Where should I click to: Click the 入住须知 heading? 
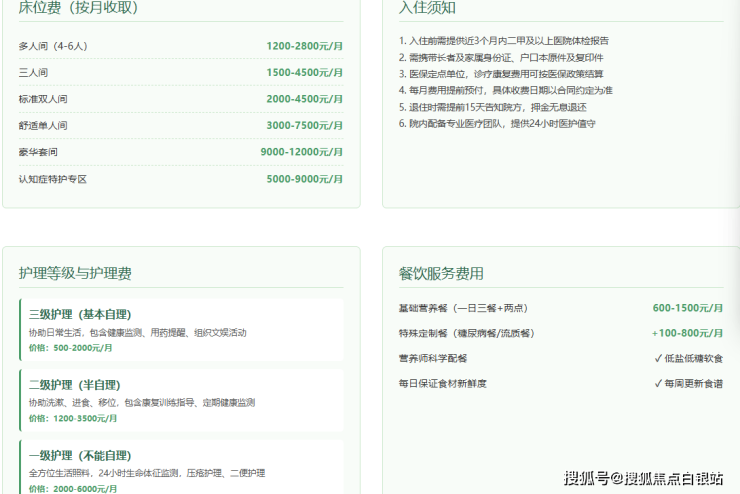427,7
